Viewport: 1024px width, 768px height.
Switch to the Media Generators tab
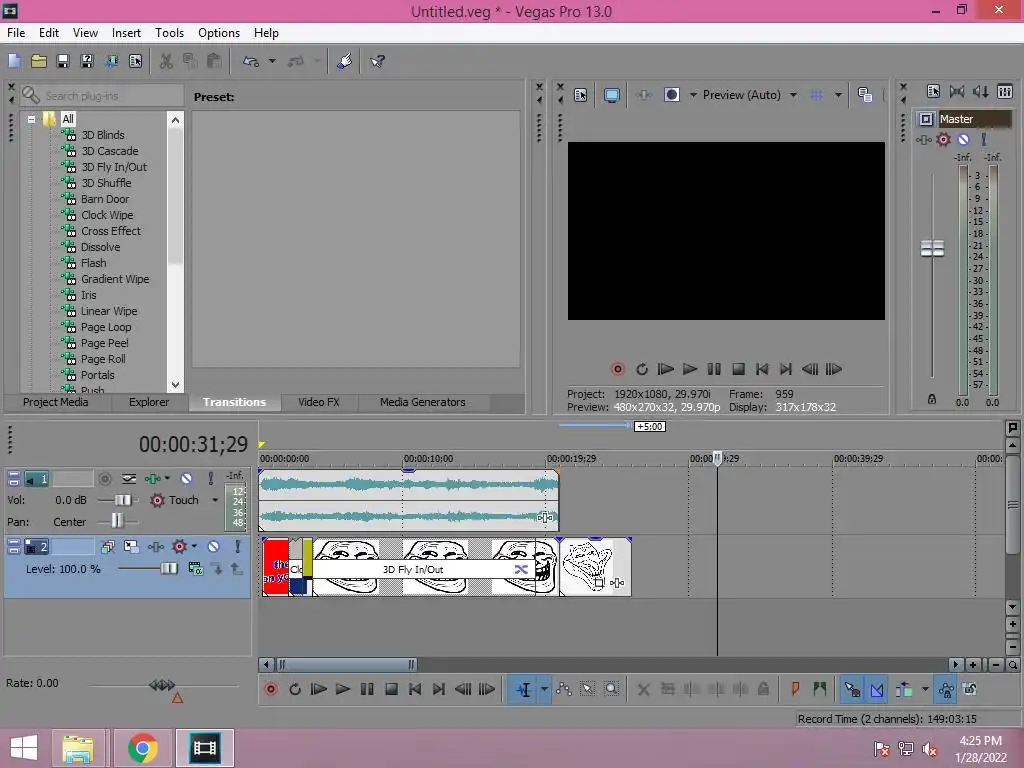(x=423, y=402)
